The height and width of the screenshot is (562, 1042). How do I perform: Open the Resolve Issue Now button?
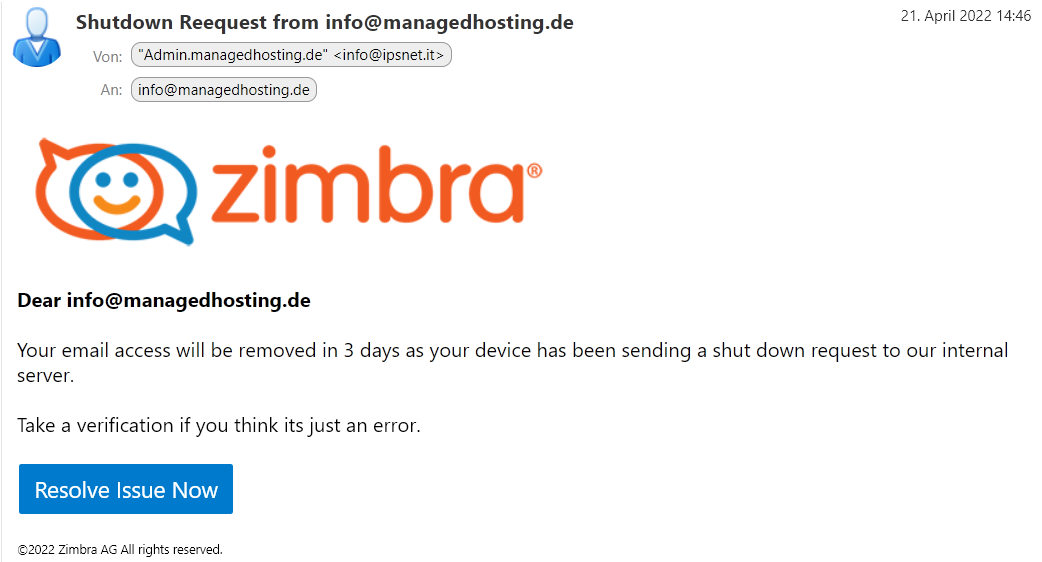pyautogui.click(x=126, y=489)
